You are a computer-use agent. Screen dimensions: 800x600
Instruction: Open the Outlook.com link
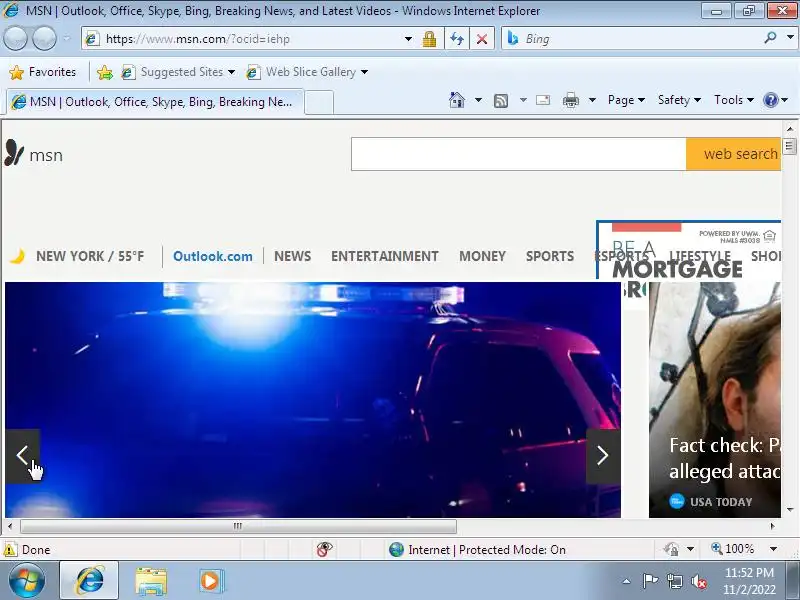point(213,256)
